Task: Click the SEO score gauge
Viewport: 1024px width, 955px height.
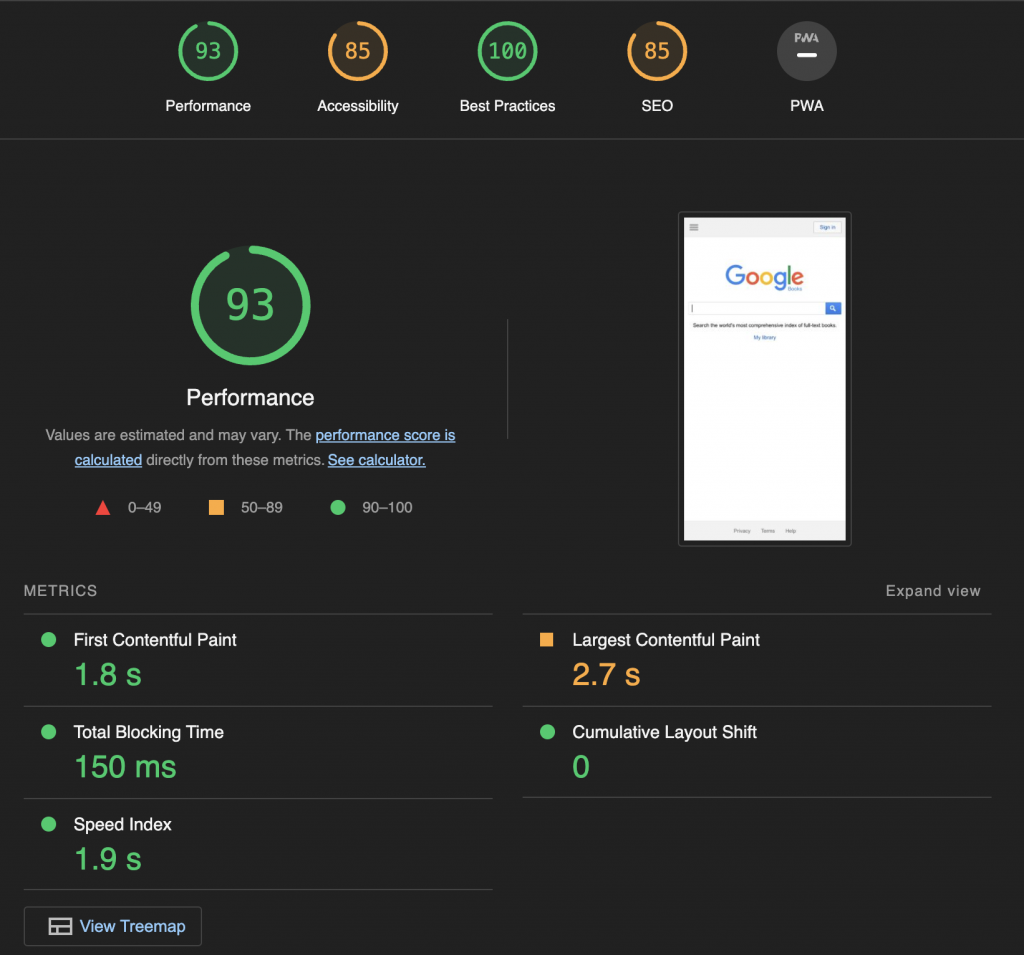Action: click(x=657, y=51)
